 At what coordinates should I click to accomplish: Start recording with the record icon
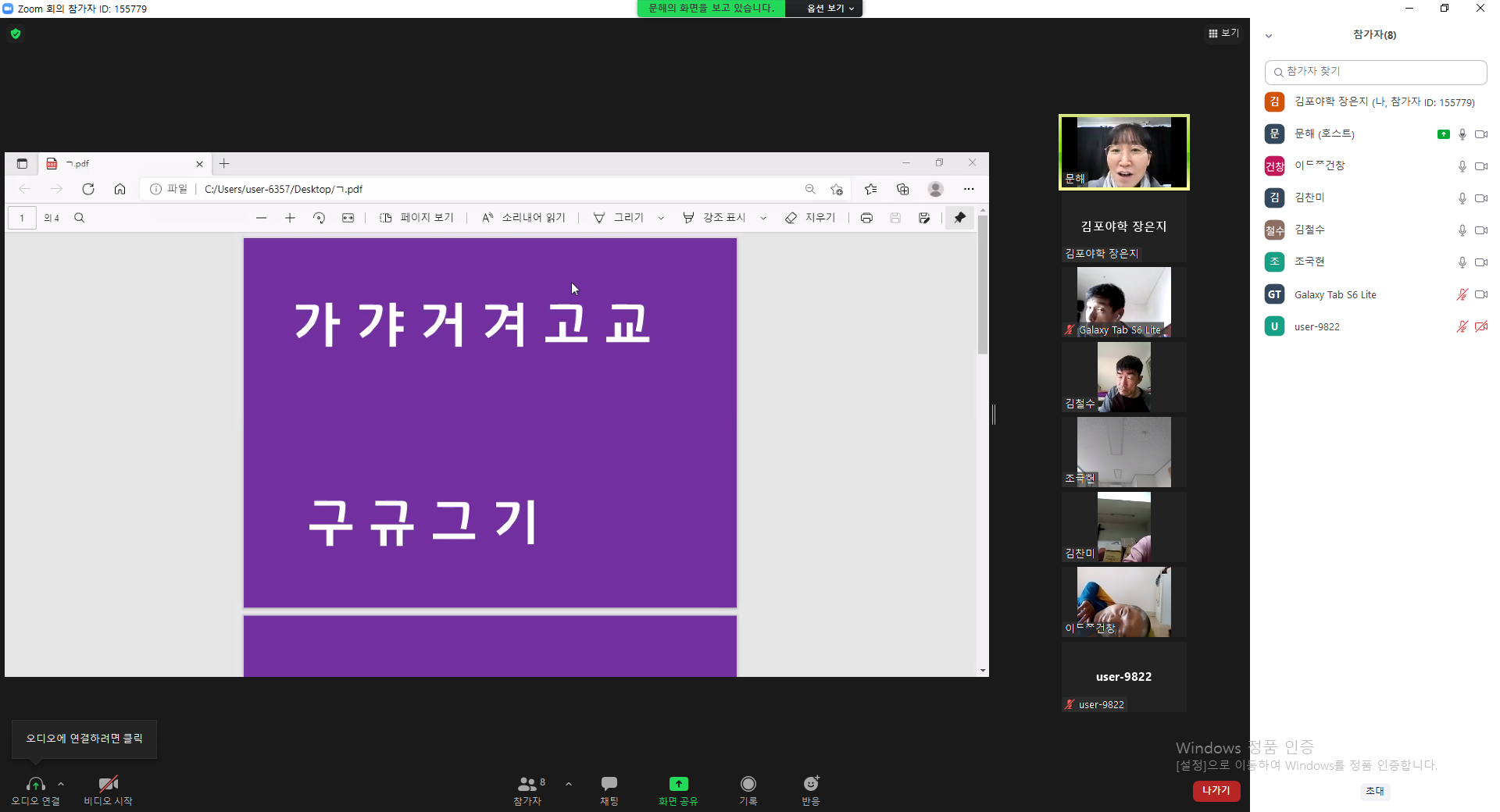pyautogui.click(x=748, y=783)
